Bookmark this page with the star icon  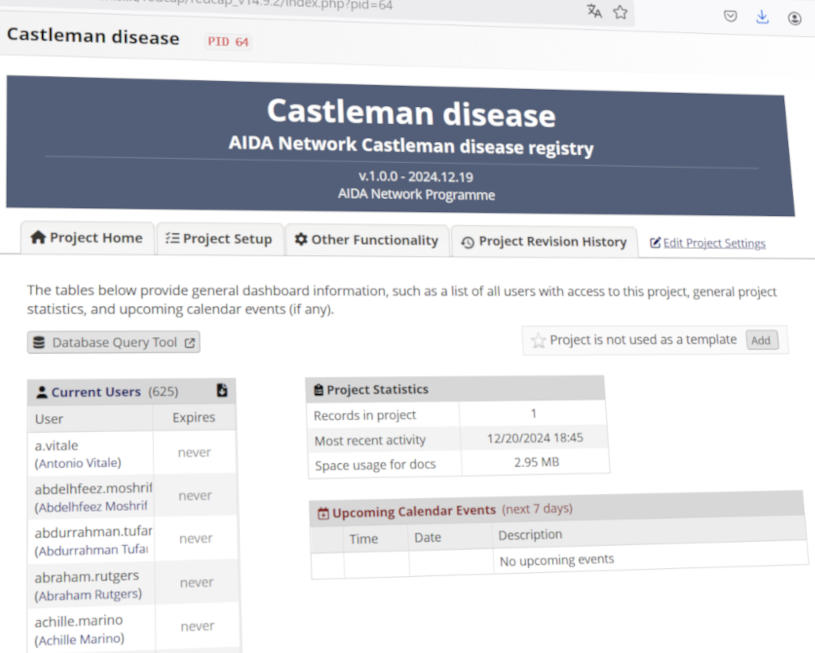[620, 12]
